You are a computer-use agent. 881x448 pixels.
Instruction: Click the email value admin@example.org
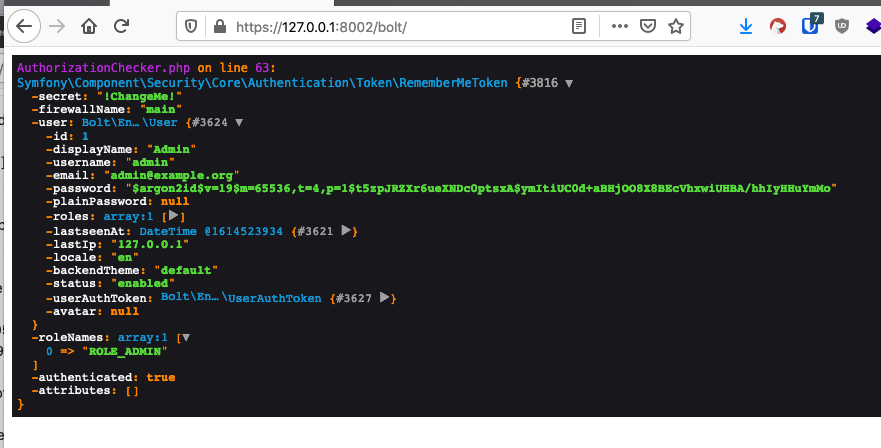point(171,175)
